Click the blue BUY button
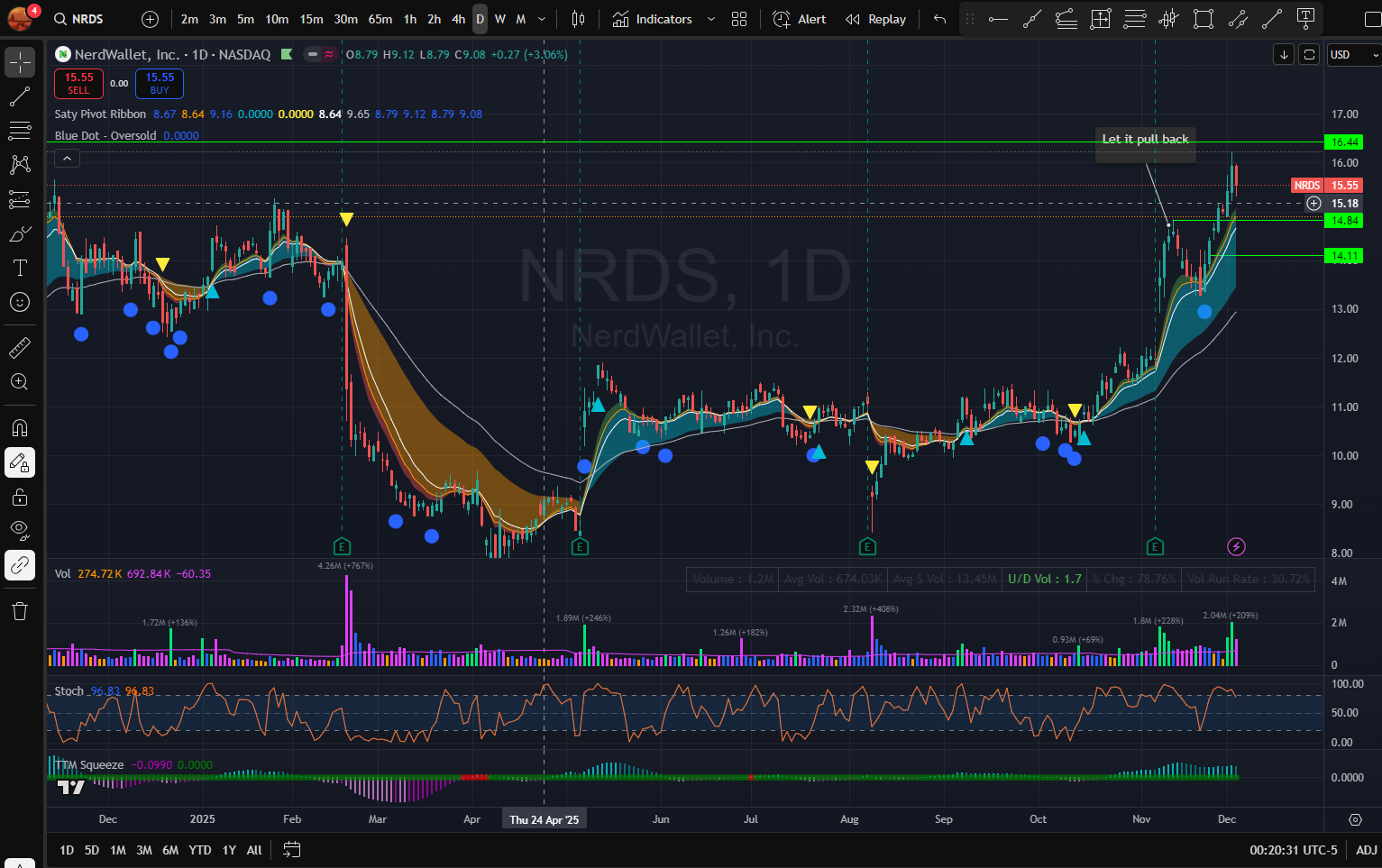Image resolution: width=1382 pixels, height=868 pixels. tap(160, 83)
